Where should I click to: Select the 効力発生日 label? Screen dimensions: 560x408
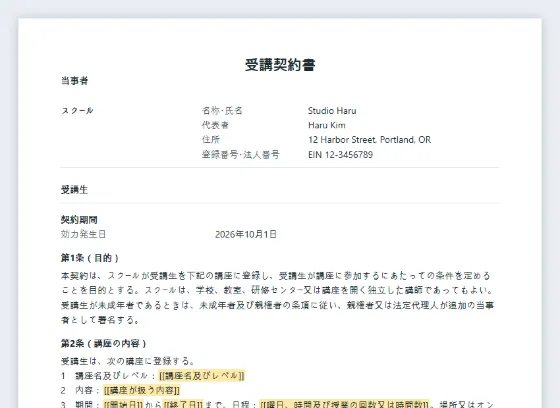tap(83, 234)
